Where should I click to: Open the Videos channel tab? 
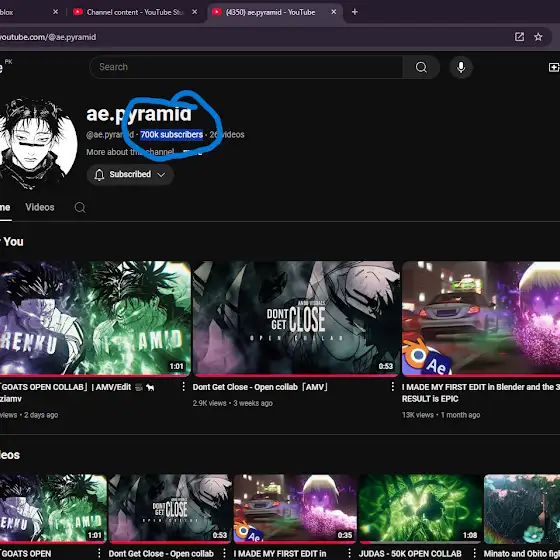click(40, 208)
